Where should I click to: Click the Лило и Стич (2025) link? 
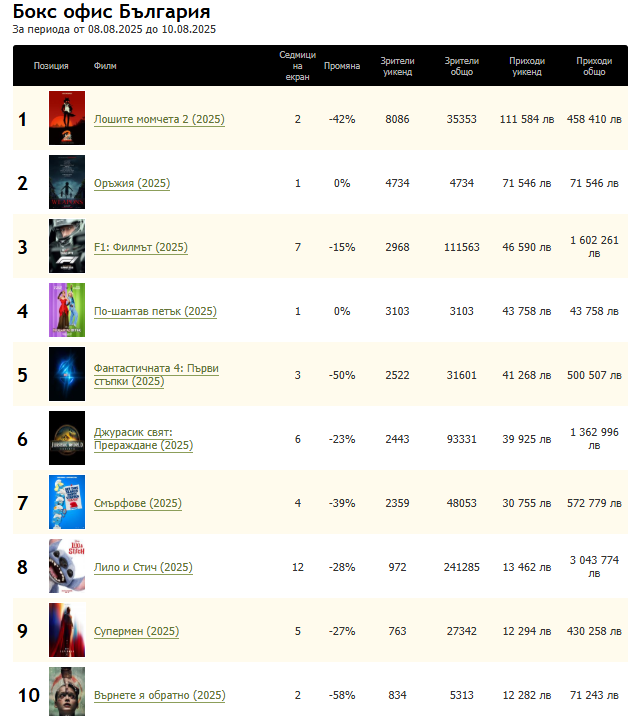coord(143,568)
